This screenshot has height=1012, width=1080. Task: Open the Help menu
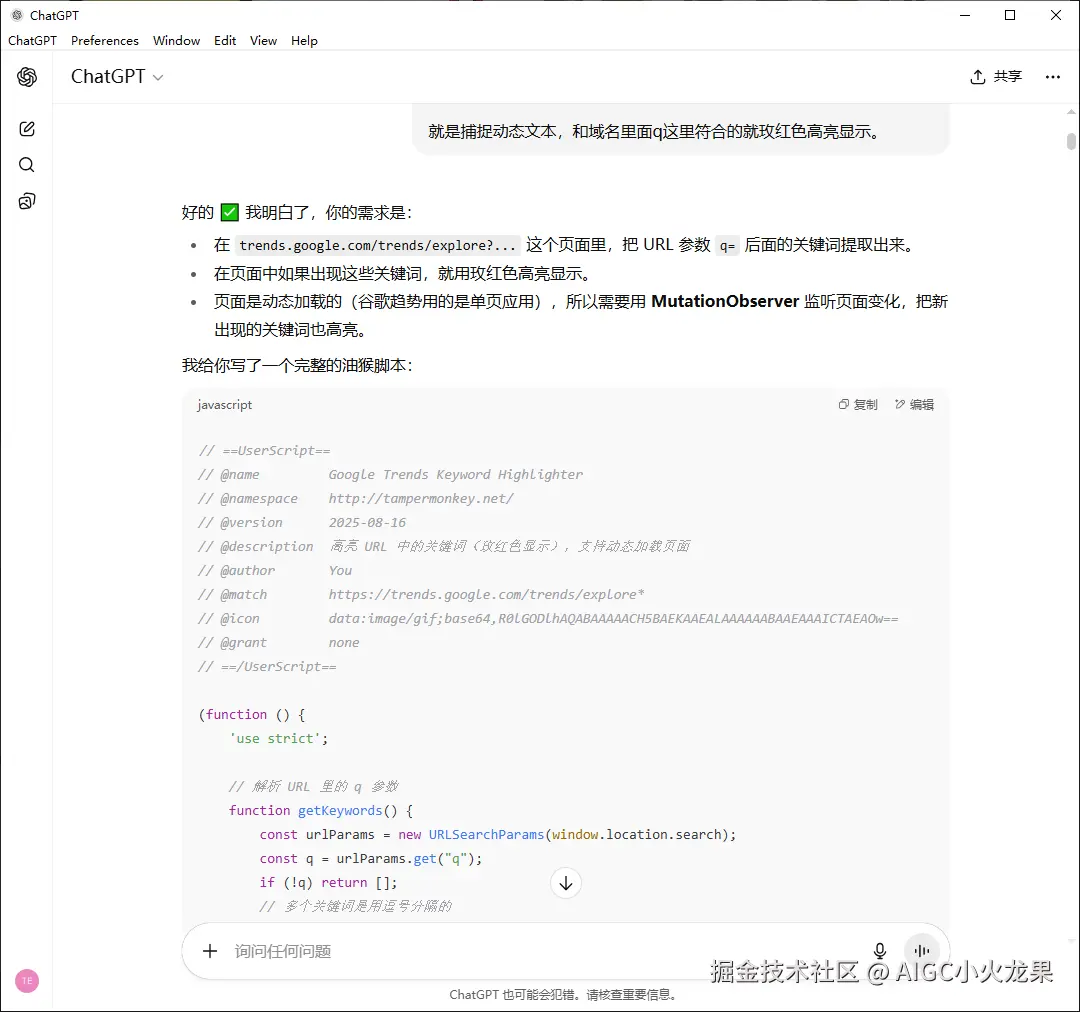(304, 41)
